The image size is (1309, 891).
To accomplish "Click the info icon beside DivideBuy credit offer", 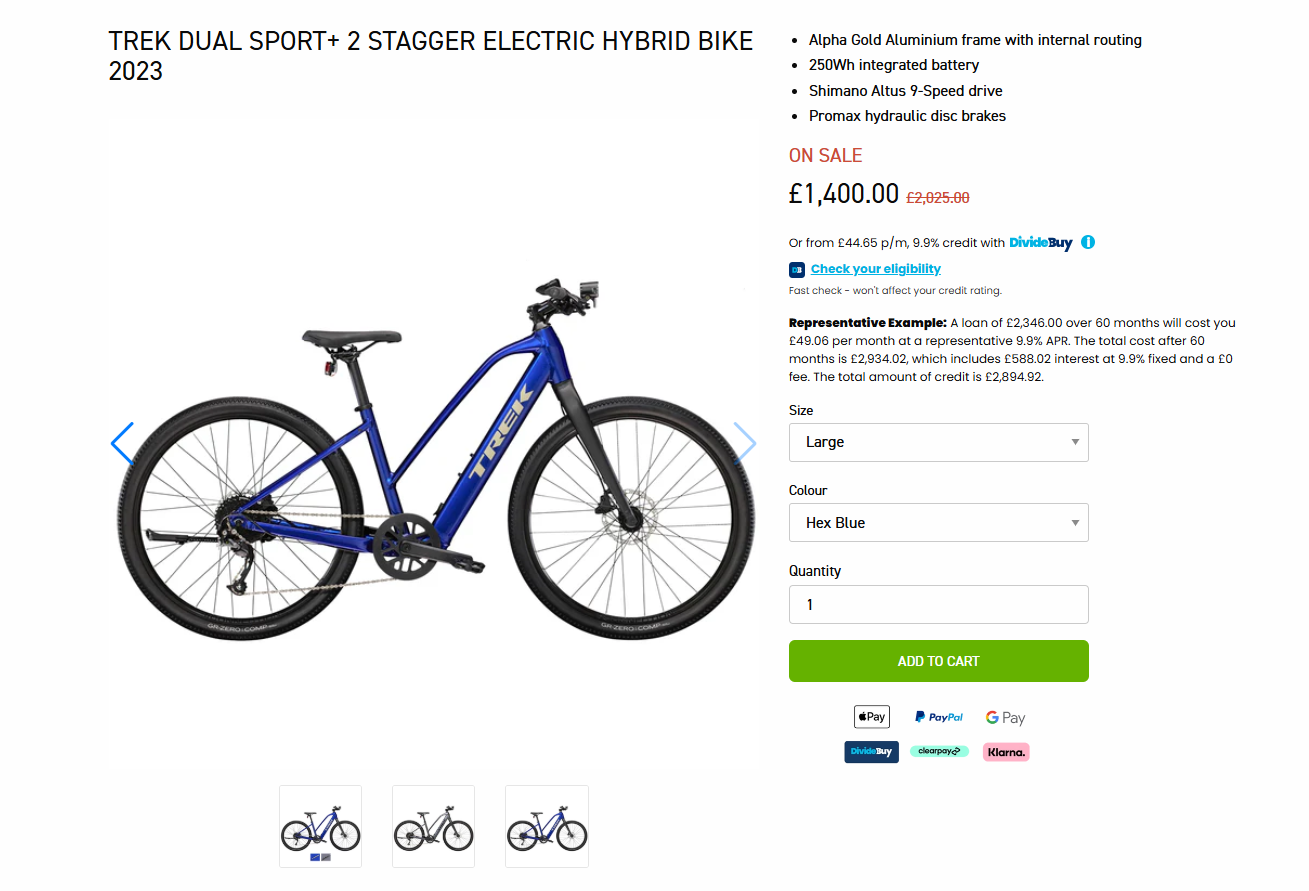I will click(x=1088, y=242).
